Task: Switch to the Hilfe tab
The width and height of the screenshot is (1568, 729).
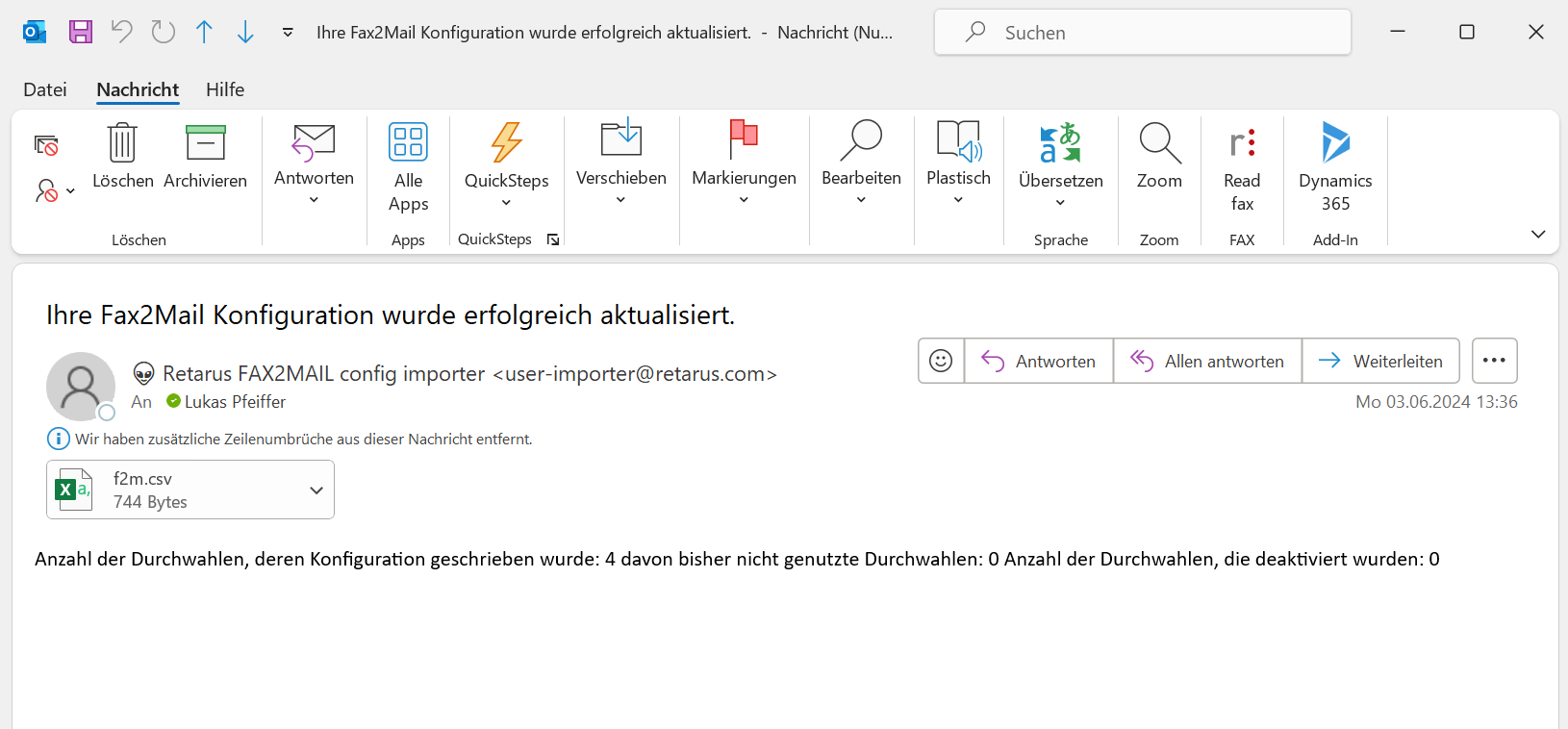Action: (225, 89)
